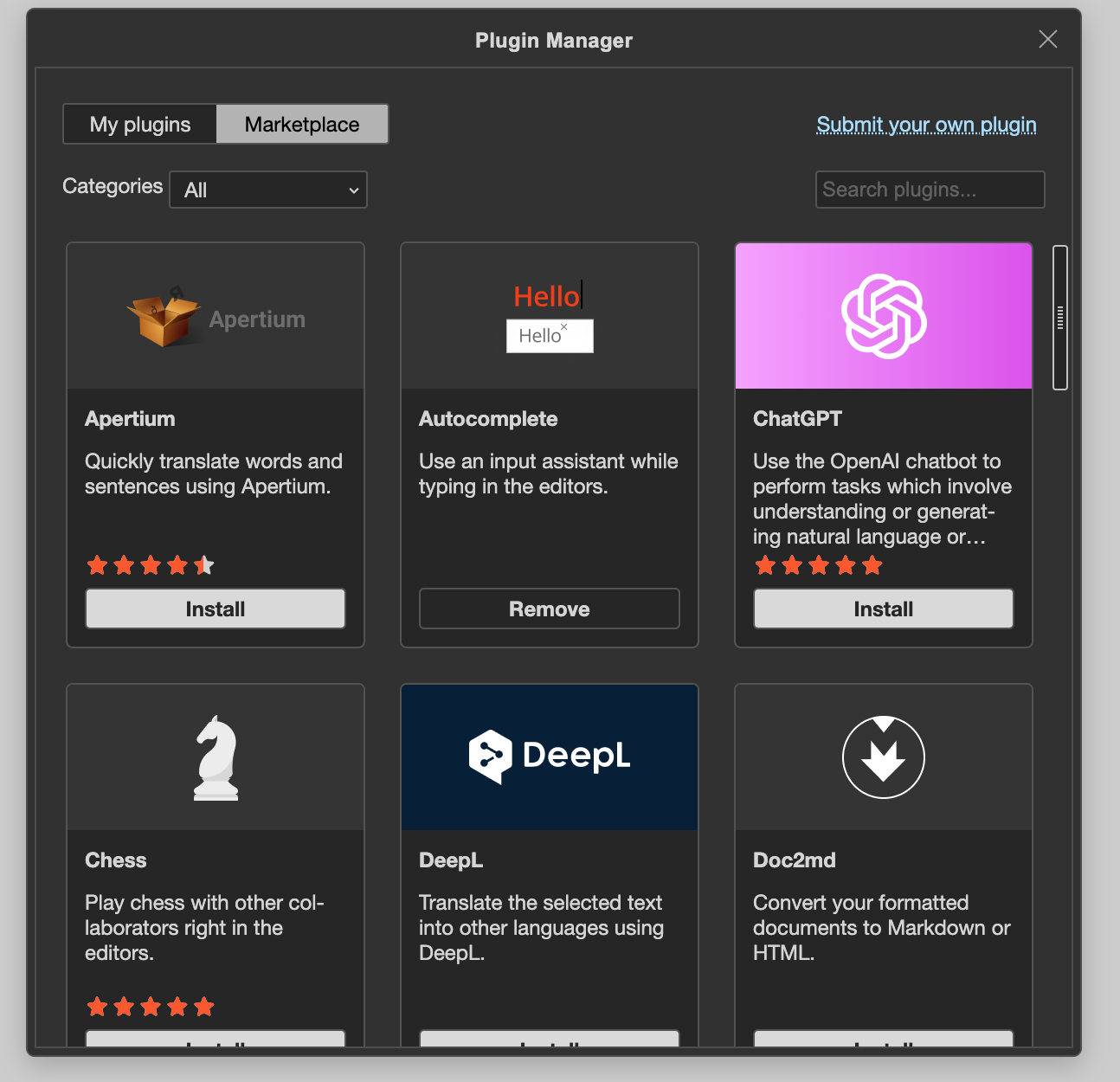Click 'Use the OpenAI chatbot' description
1120x1082 pixels.
coord(882,499)
